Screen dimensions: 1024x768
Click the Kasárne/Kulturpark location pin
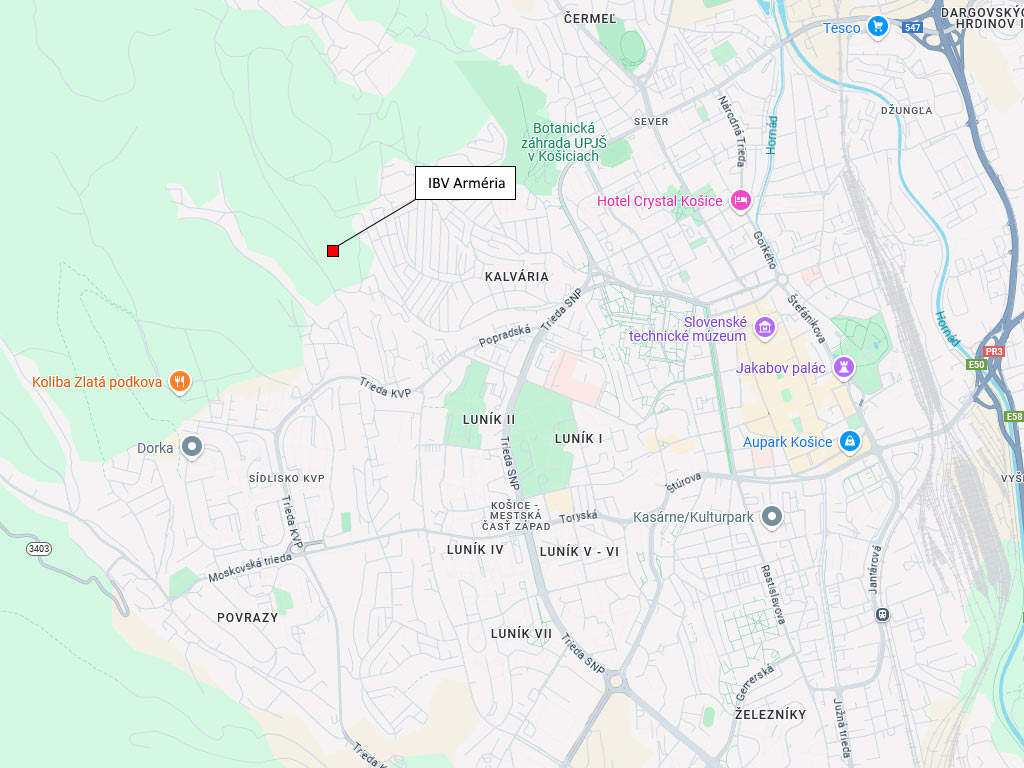772,517
